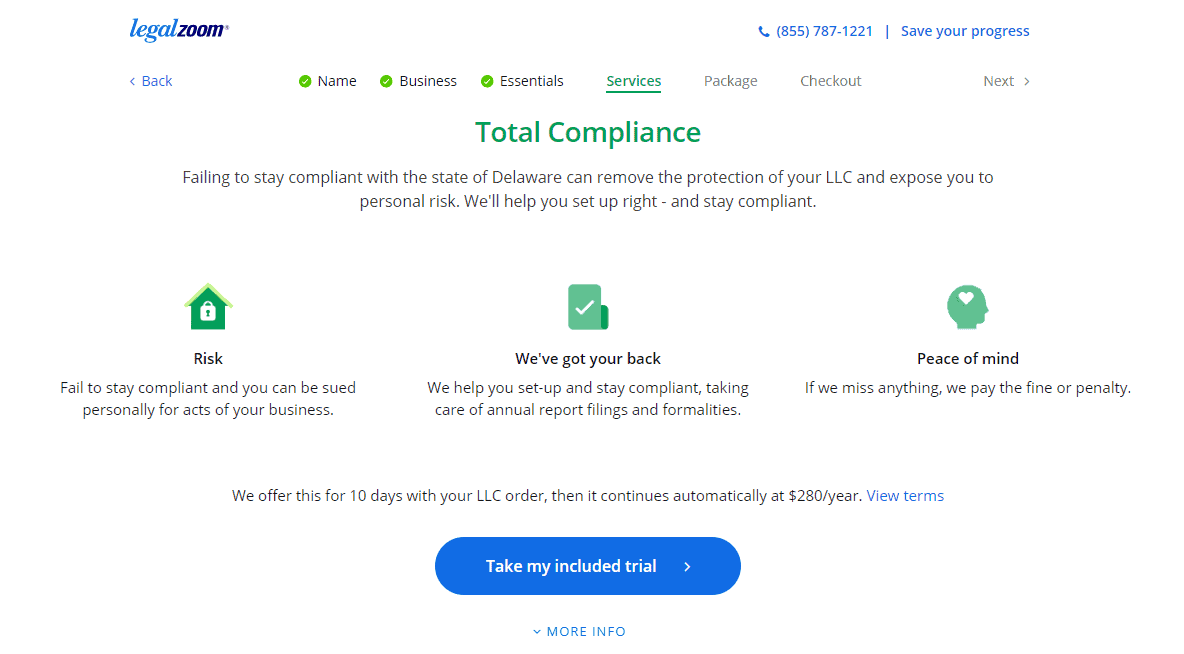Click the $280/year pricing sentence

pos(547,496)
